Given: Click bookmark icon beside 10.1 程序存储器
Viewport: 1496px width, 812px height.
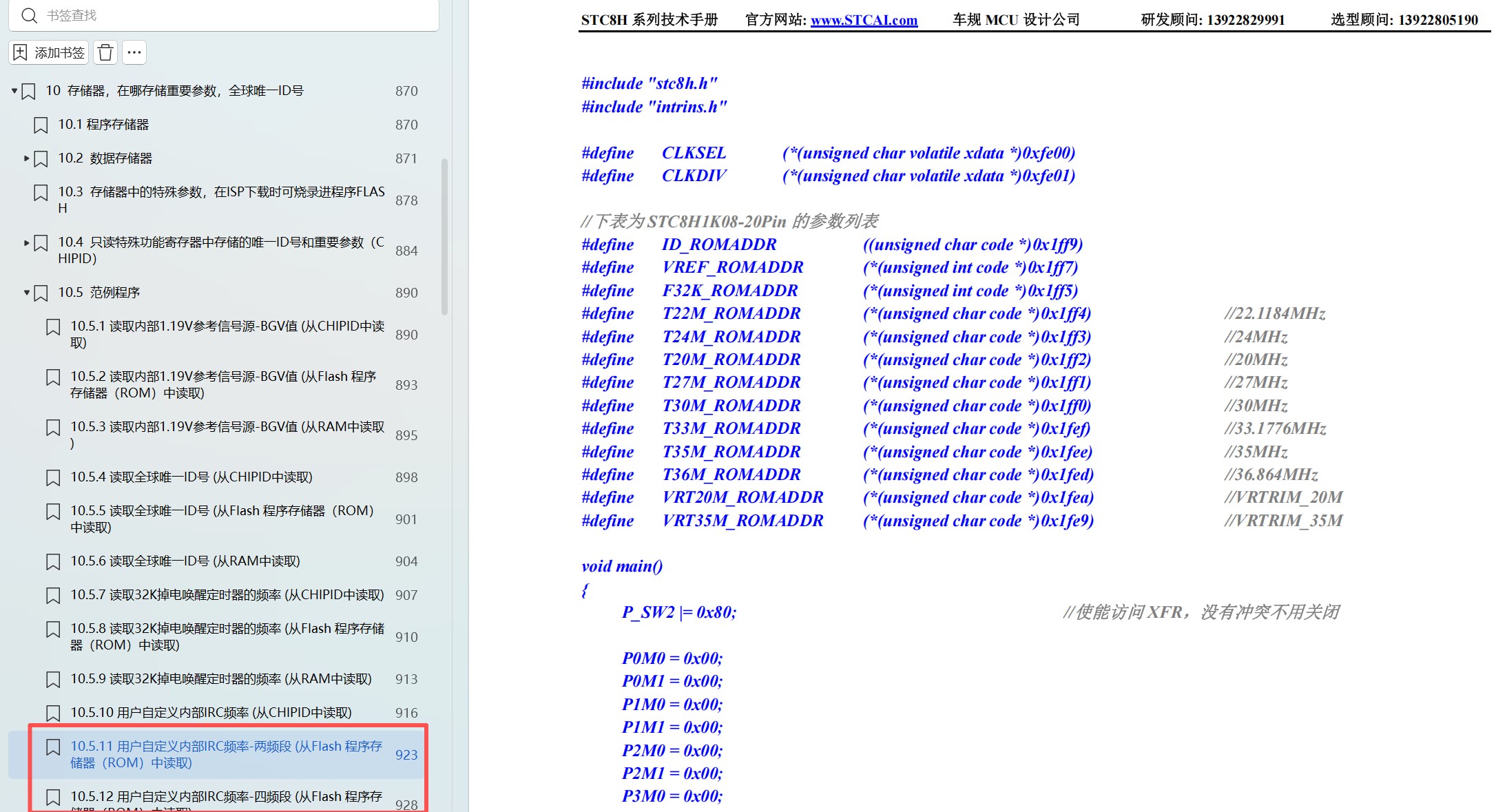Looking at the screenshot, I should (x=41, y=125).
